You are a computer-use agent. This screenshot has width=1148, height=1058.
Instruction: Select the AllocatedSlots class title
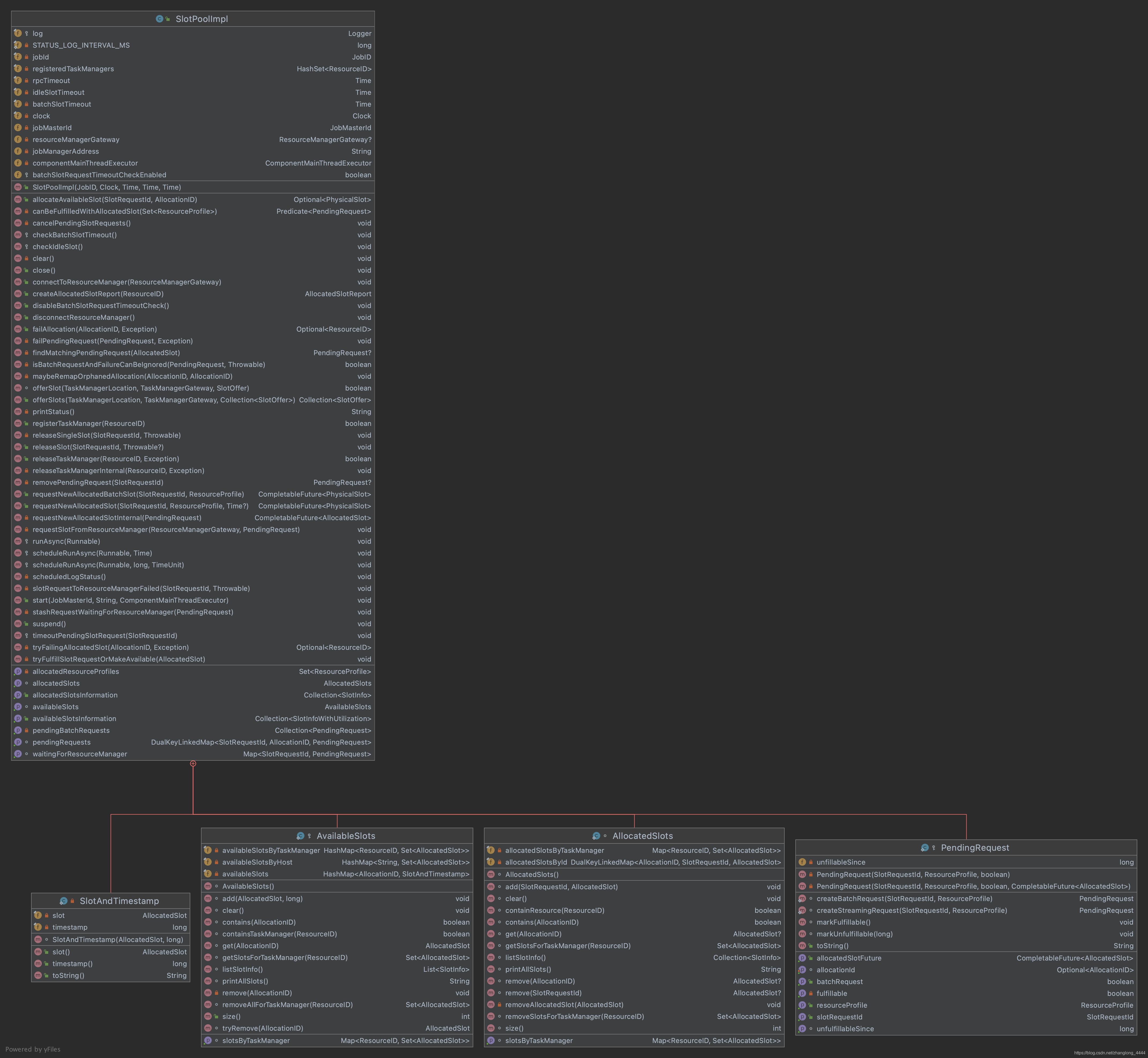point(643,836)
